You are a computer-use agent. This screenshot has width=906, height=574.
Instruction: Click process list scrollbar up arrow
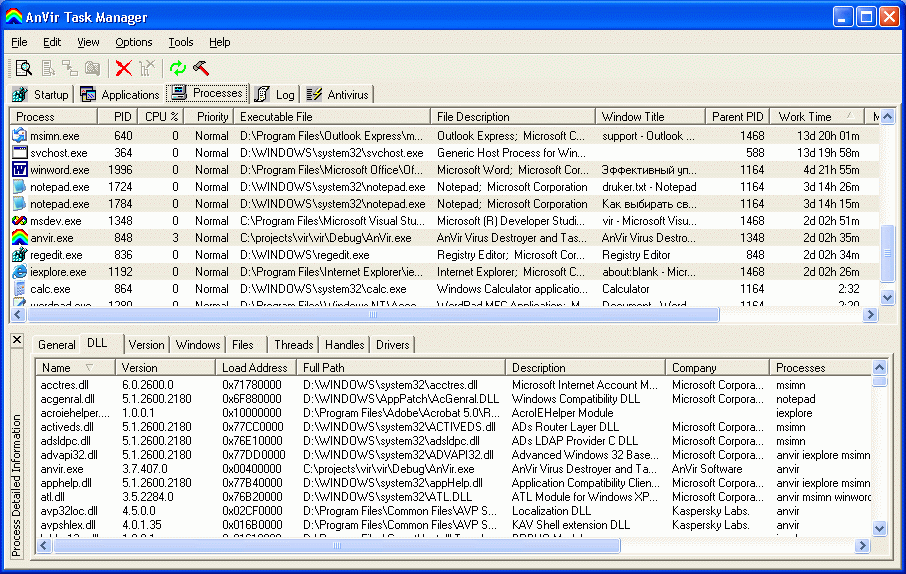[888, 116]
